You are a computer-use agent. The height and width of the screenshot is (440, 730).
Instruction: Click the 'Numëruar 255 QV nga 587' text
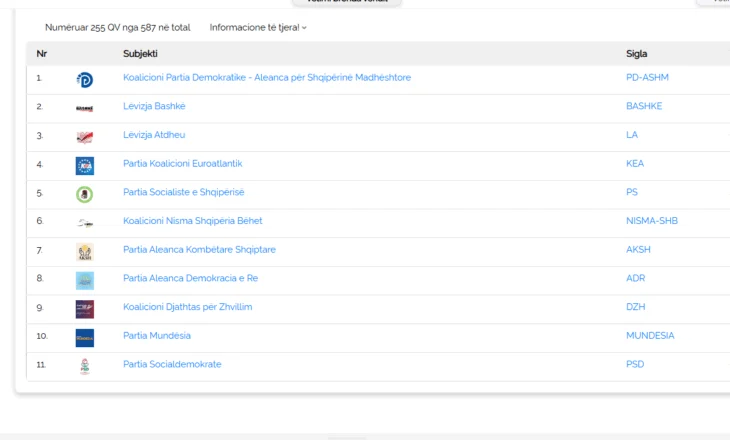tap(117, 27)
